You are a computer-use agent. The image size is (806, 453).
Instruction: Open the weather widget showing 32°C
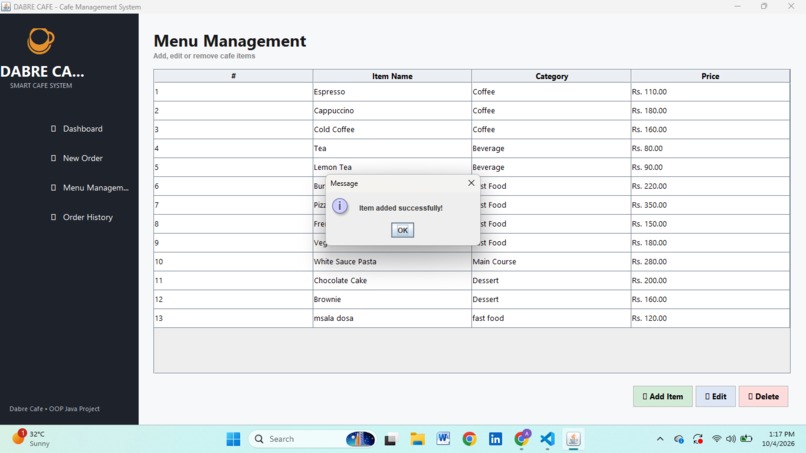pyautogui.click(x=32, y=438)
